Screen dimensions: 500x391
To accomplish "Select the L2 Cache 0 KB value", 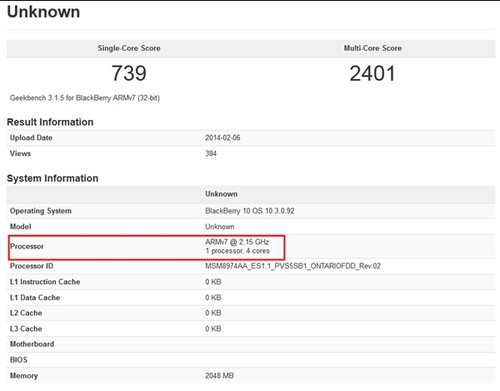I will coord(213,313).
